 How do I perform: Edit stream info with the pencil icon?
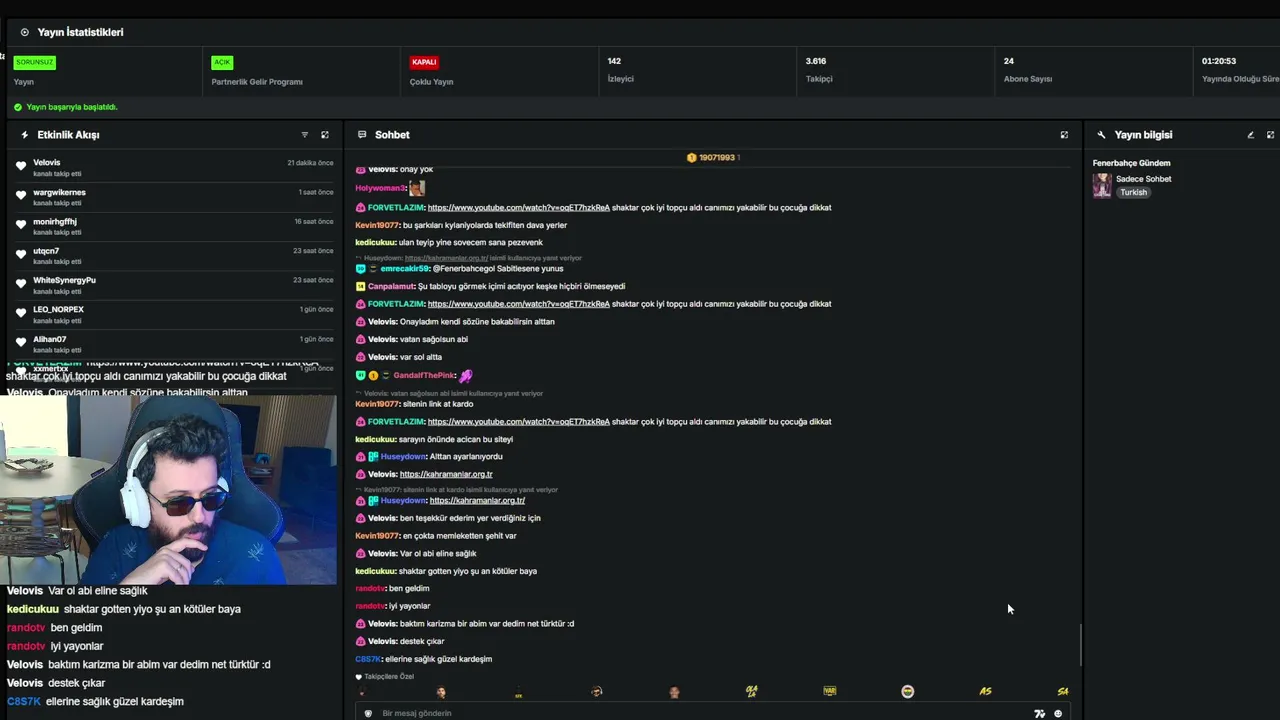coord(1250,135)
